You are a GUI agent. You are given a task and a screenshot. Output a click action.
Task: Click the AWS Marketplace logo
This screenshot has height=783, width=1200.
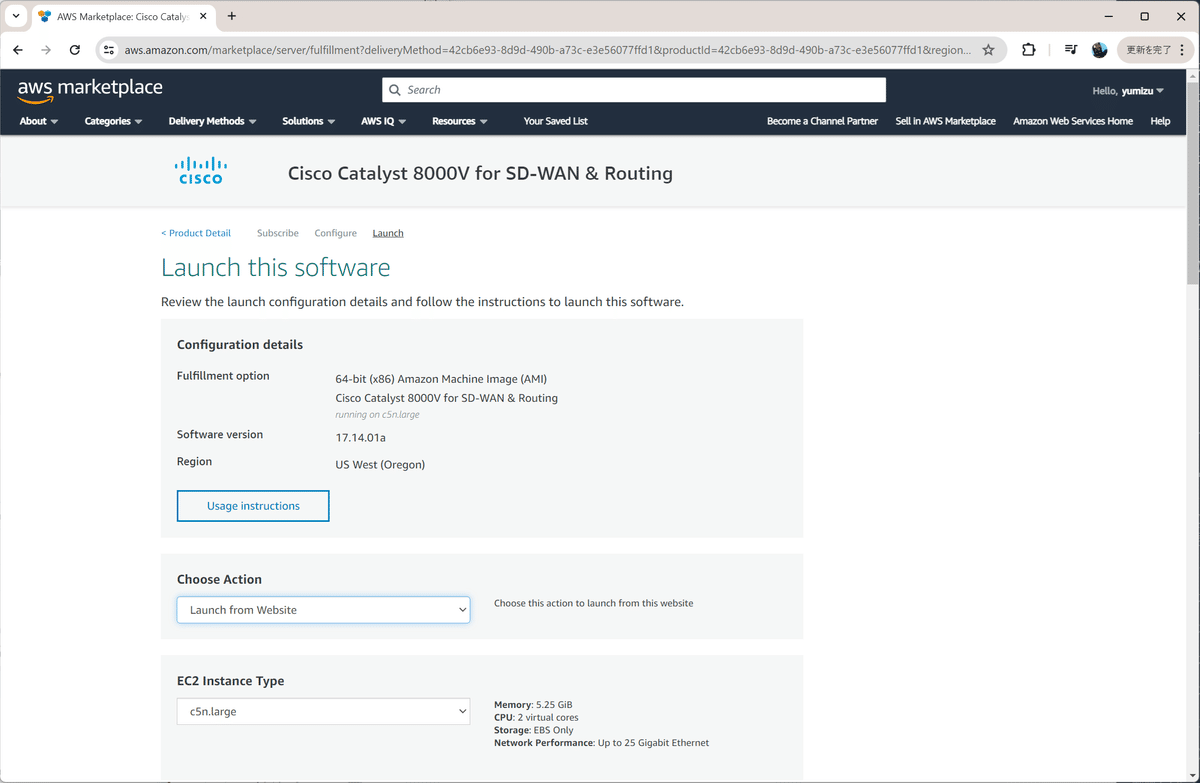pos(89,88)
